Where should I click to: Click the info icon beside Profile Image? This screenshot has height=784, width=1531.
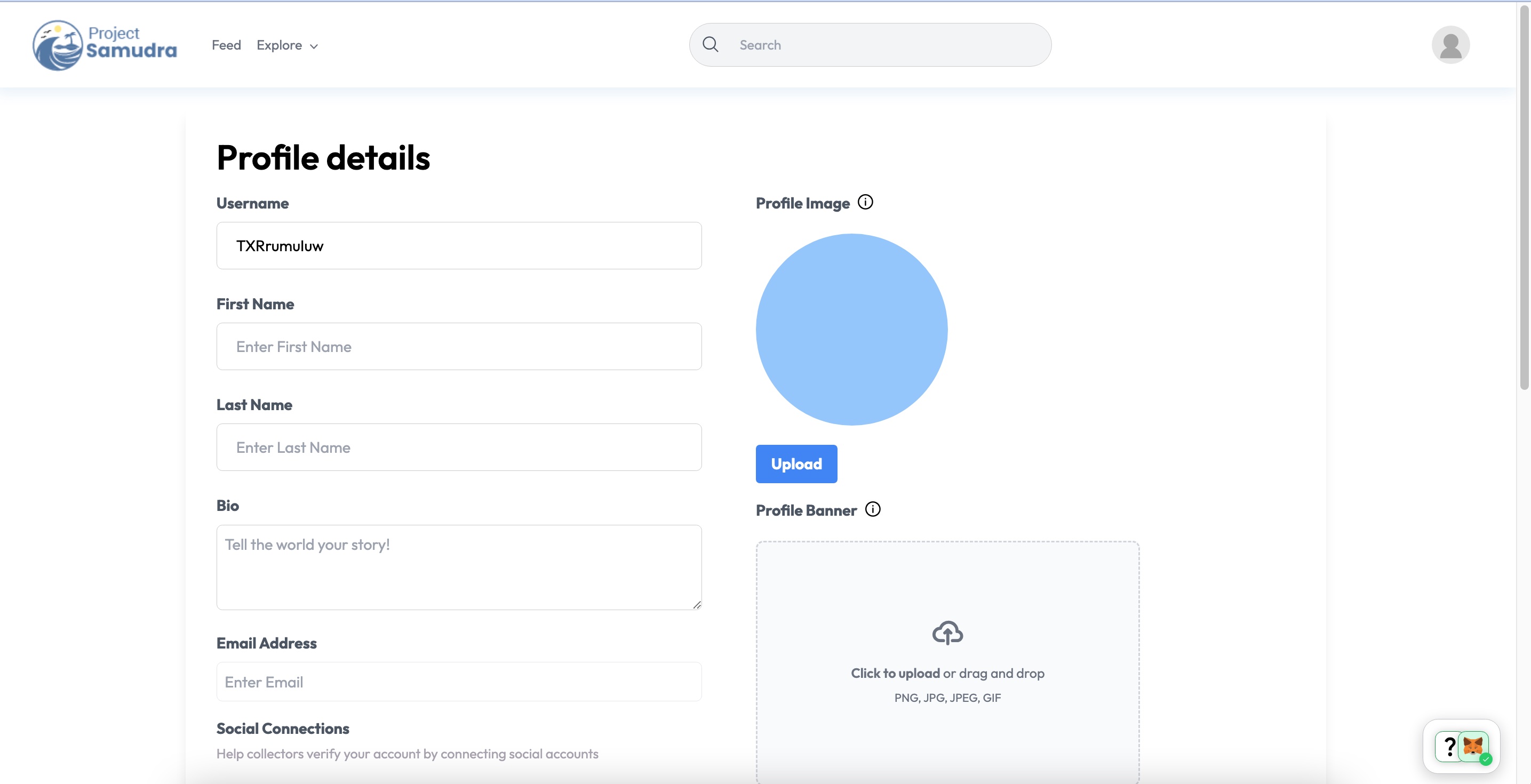click(866, 202)
